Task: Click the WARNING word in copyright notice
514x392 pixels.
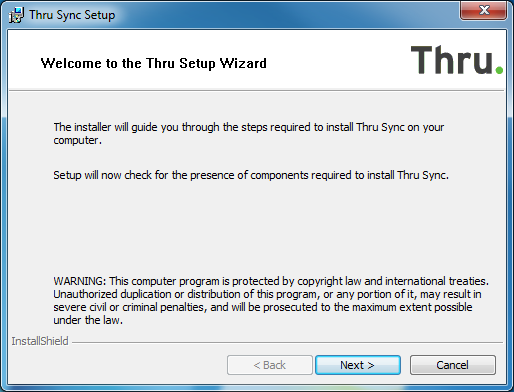Action: coord(80,281)
